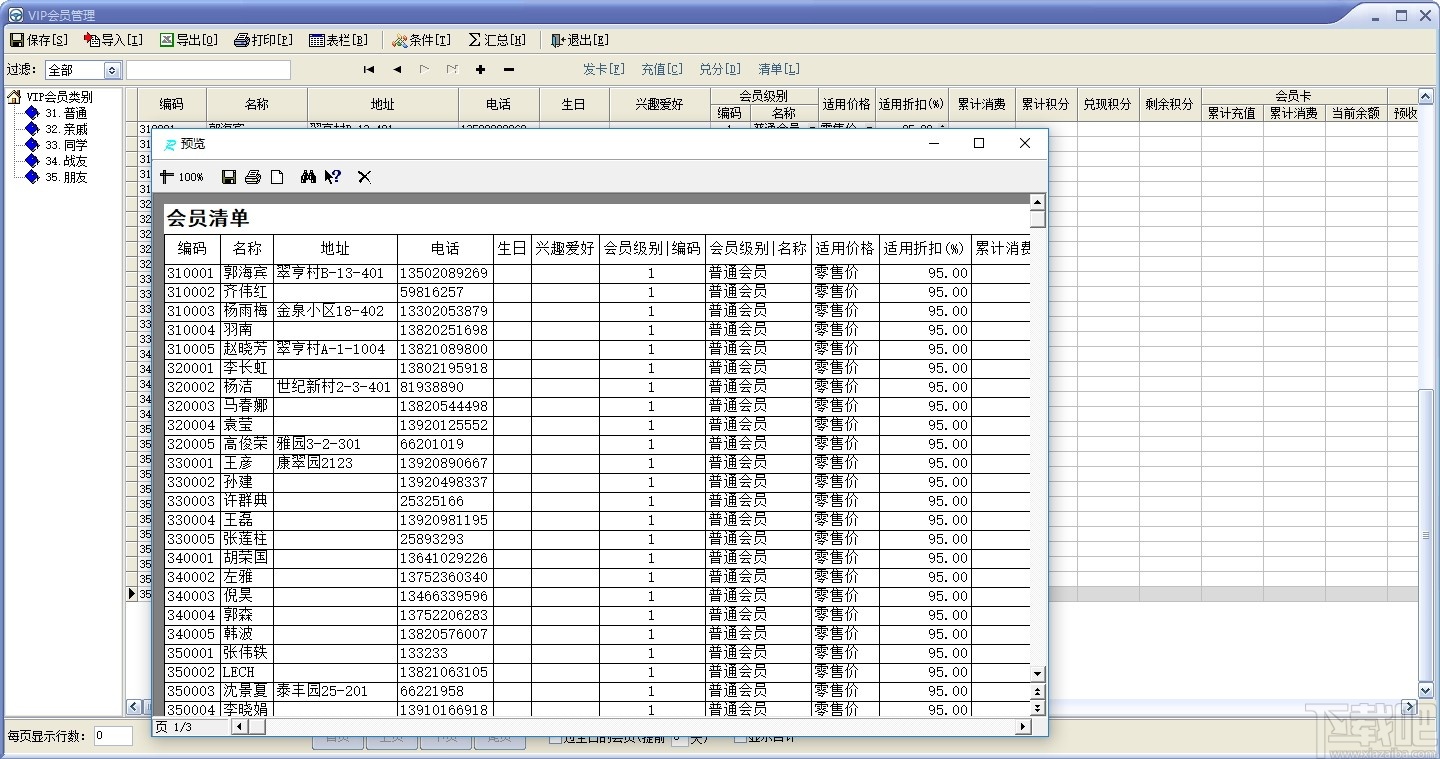Click the save disk icon in preview window
Image resolution: width=1440 pixels, height=759 pixels.
(228, 177)
